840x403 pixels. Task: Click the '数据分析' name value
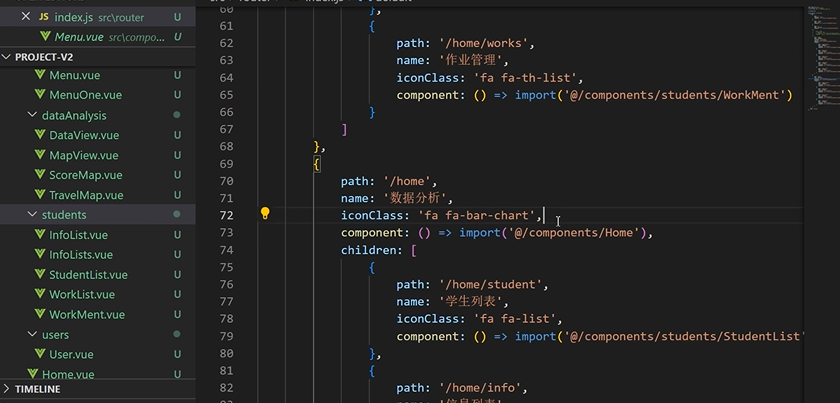(415, 198)
